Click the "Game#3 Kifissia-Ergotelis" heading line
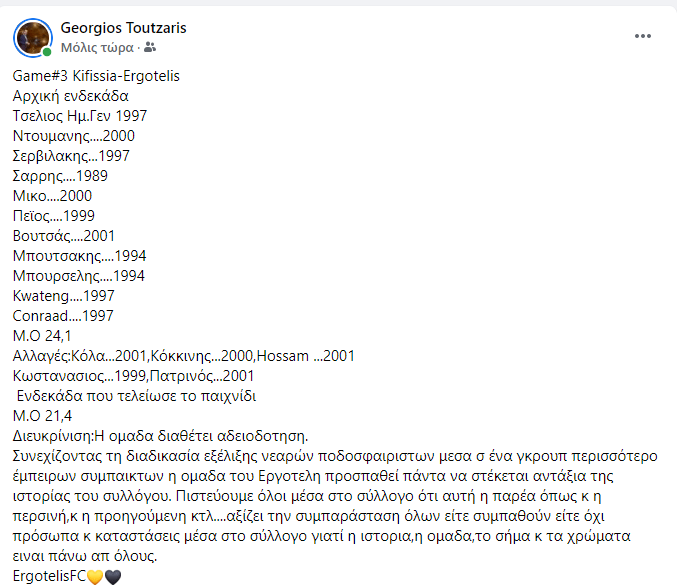This screenshot has width=677, height=586. click(x=96, y=76)
